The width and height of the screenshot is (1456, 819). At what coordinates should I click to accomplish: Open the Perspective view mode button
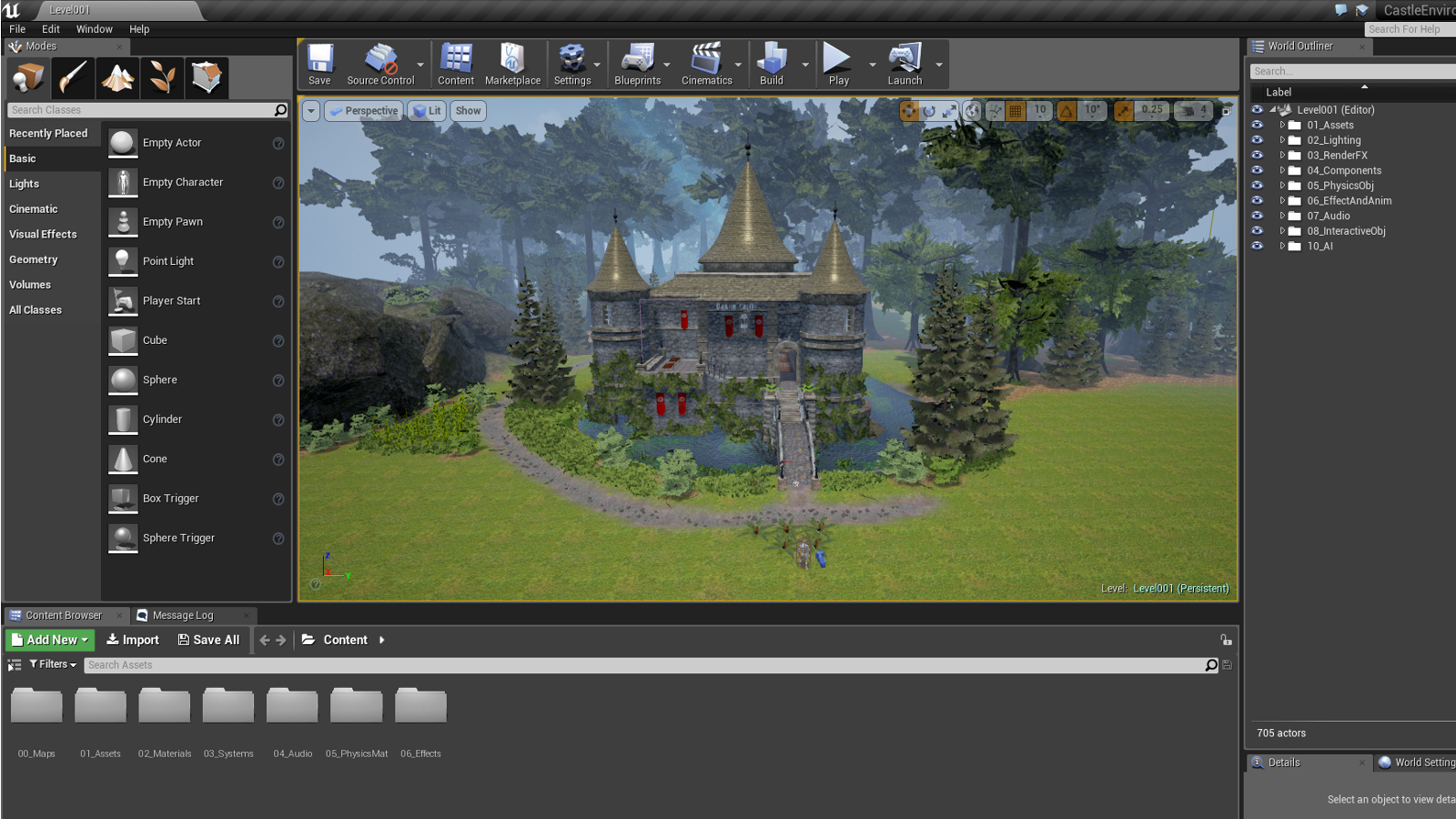(x=363, y=111)
